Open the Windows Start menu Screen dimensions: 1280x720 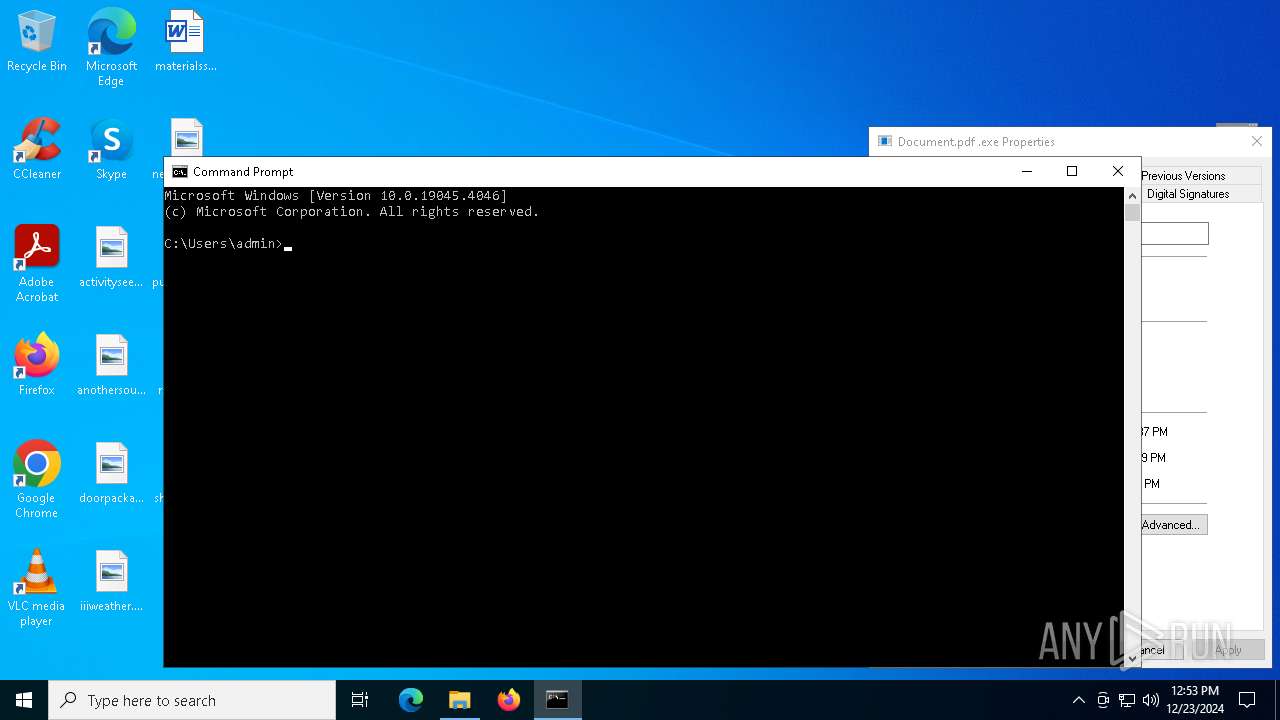pos(24,700)
